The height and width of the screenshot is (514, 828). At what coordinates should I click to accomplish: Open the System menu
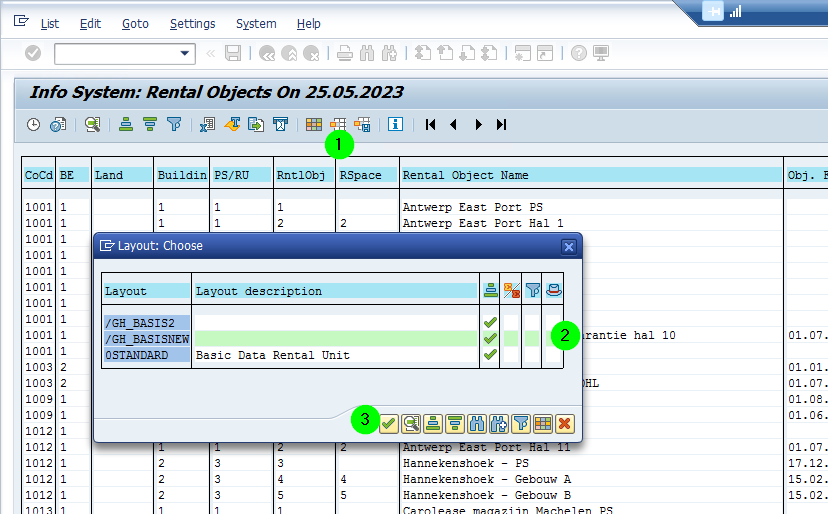click(x=256, y=24)
